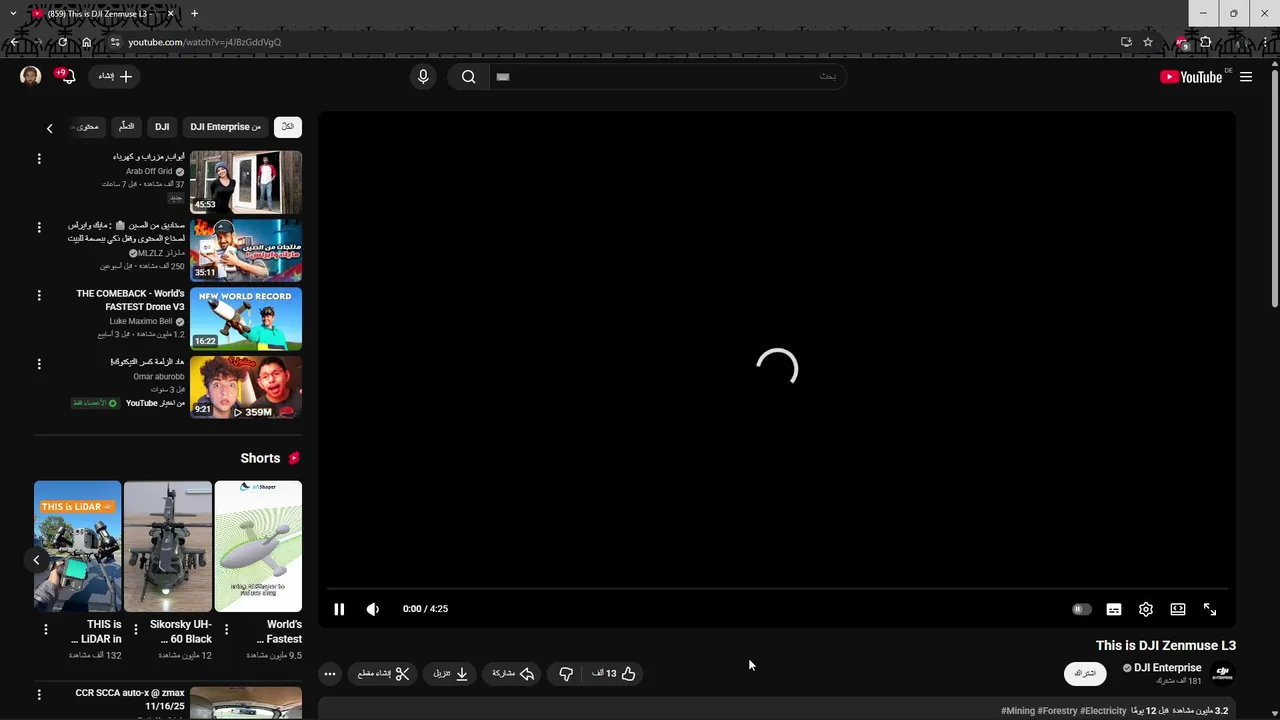The image size is (1280, 720).
Task: Select the DJI filter chip
Action: tap(162, 127)
